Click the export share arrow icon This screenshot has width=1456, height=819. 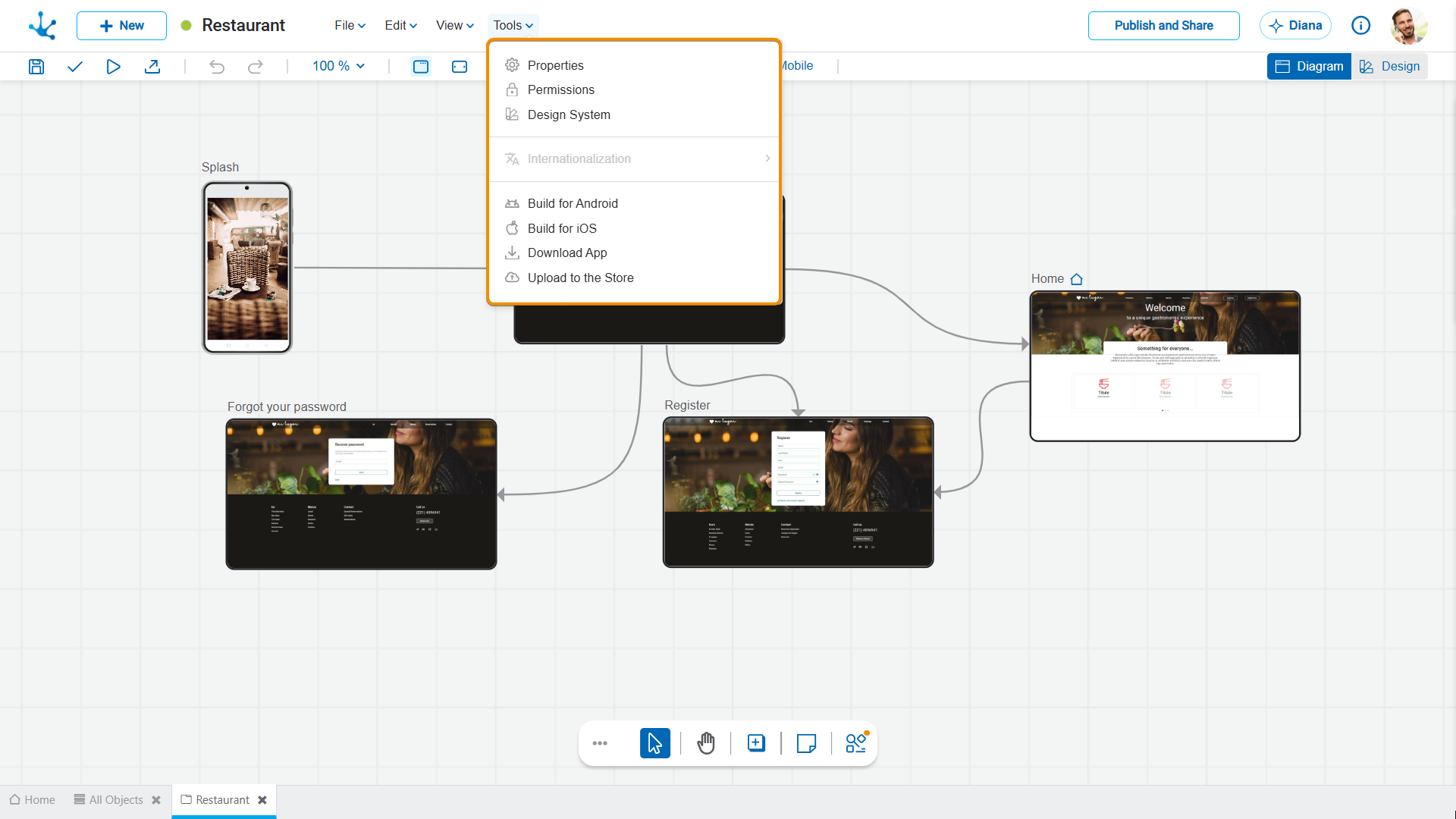click(x=152, y=67)
